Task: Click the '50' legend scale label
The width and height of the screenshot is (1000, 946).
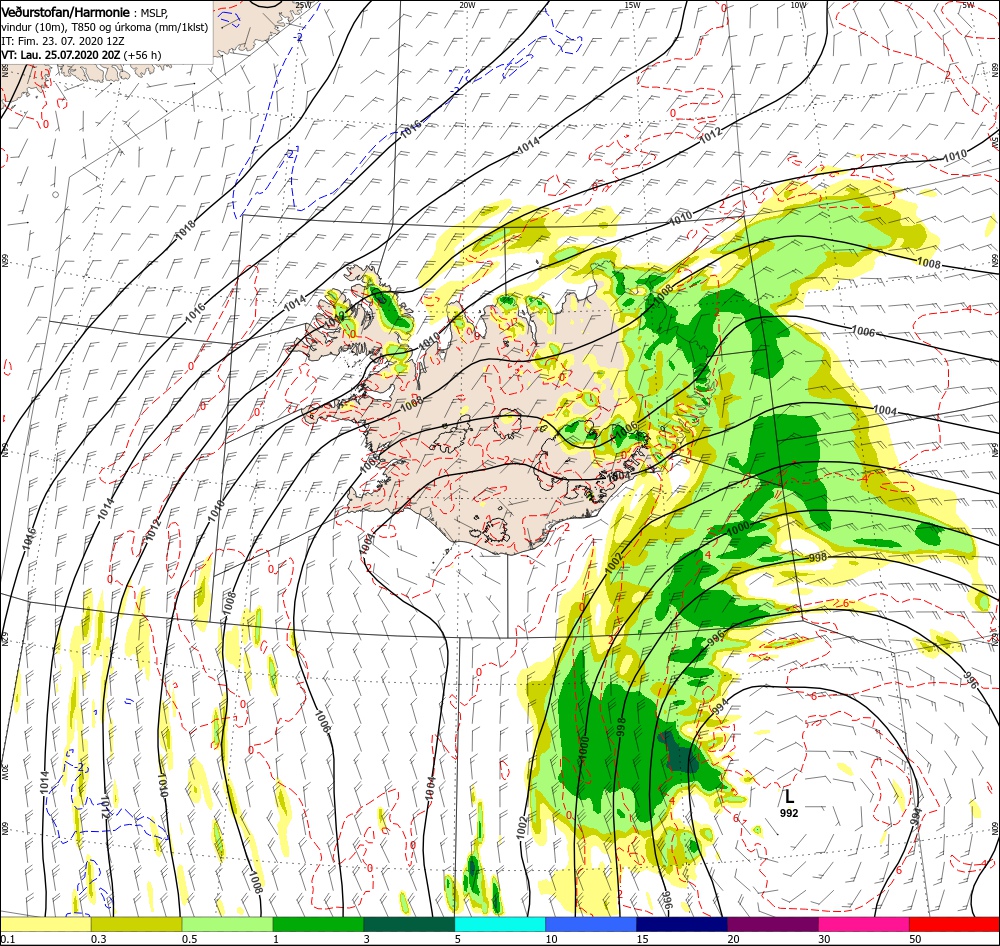Action: 915,939
